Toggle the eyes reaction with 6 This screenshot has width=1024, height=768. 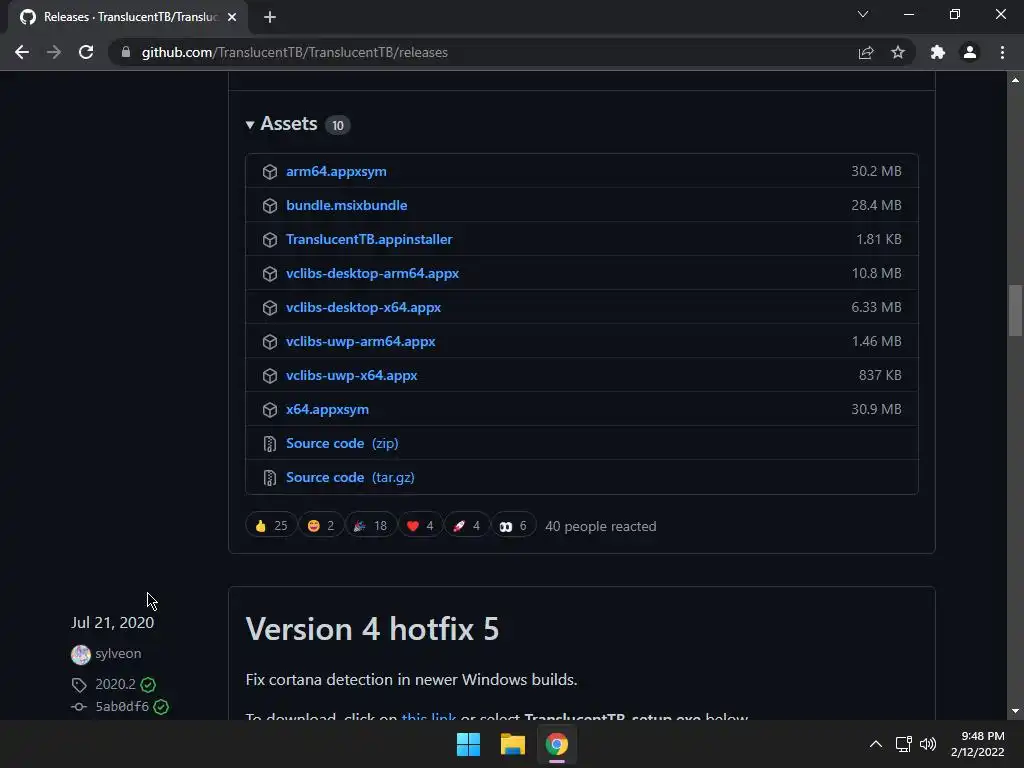[x=513, y=526]
